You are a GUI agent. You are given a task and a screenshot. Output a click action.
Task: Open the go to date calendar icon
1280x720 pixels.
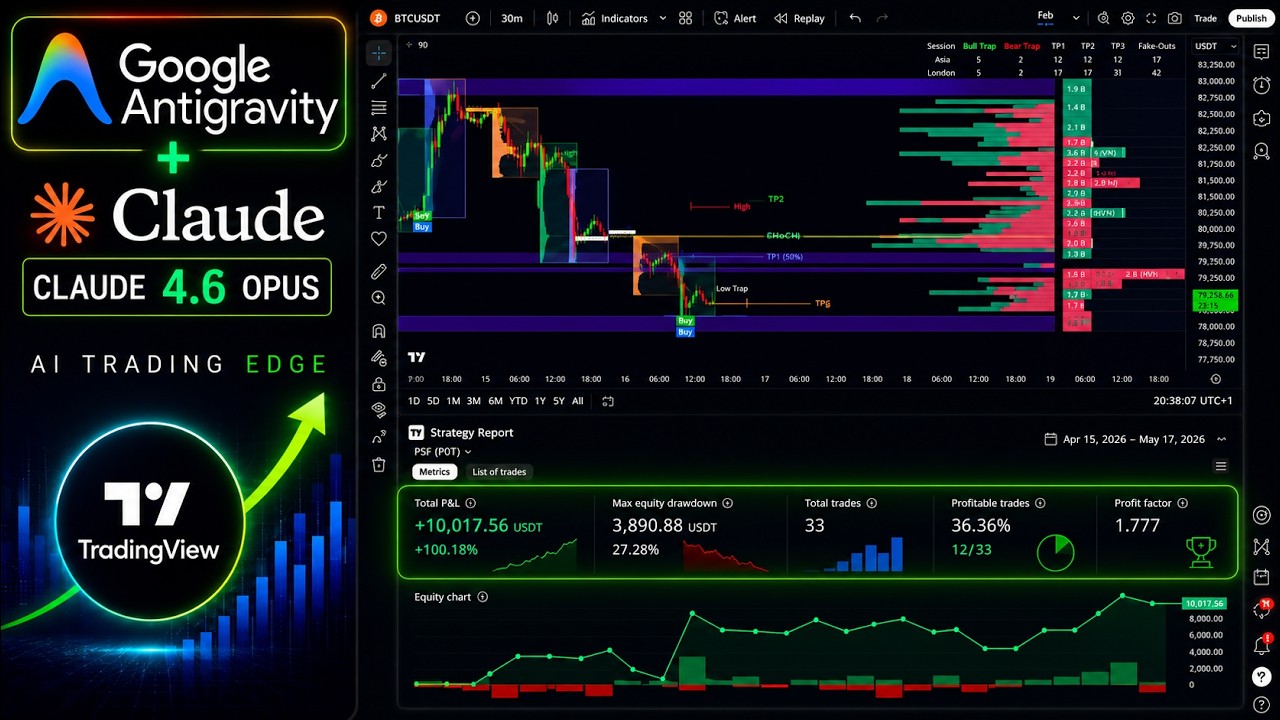(607, 401)
